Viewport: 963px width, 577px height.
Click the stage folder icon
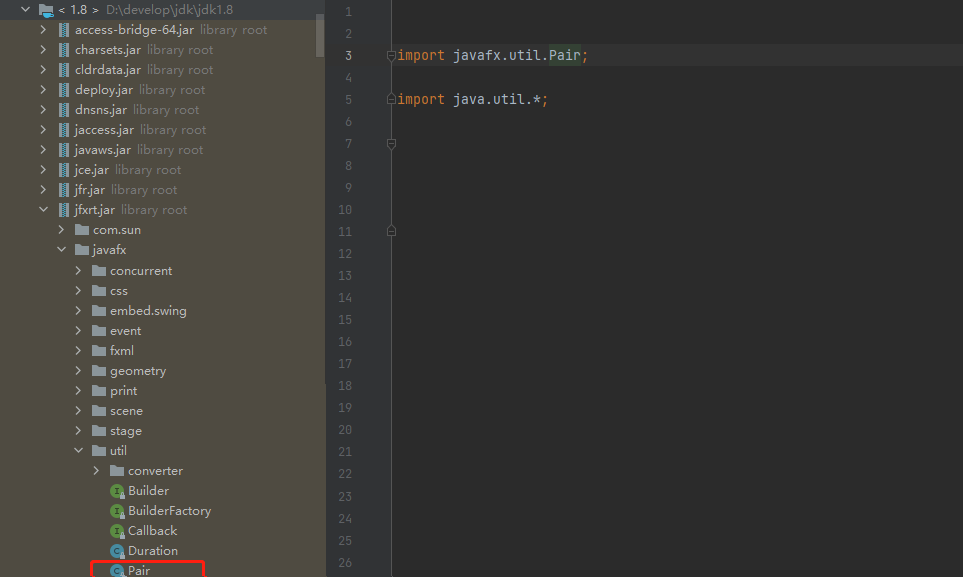[x=99, y=430]
